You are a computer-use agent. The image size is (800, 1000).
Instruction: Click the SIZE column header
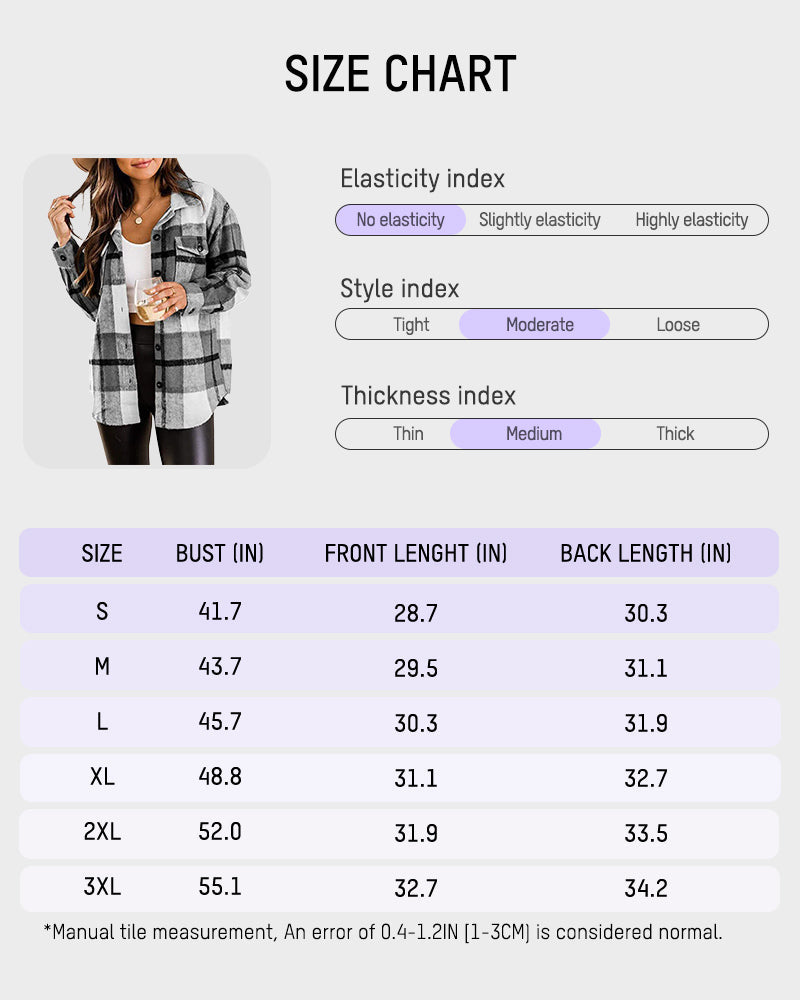pyautogui.click(x=102, y=553)
